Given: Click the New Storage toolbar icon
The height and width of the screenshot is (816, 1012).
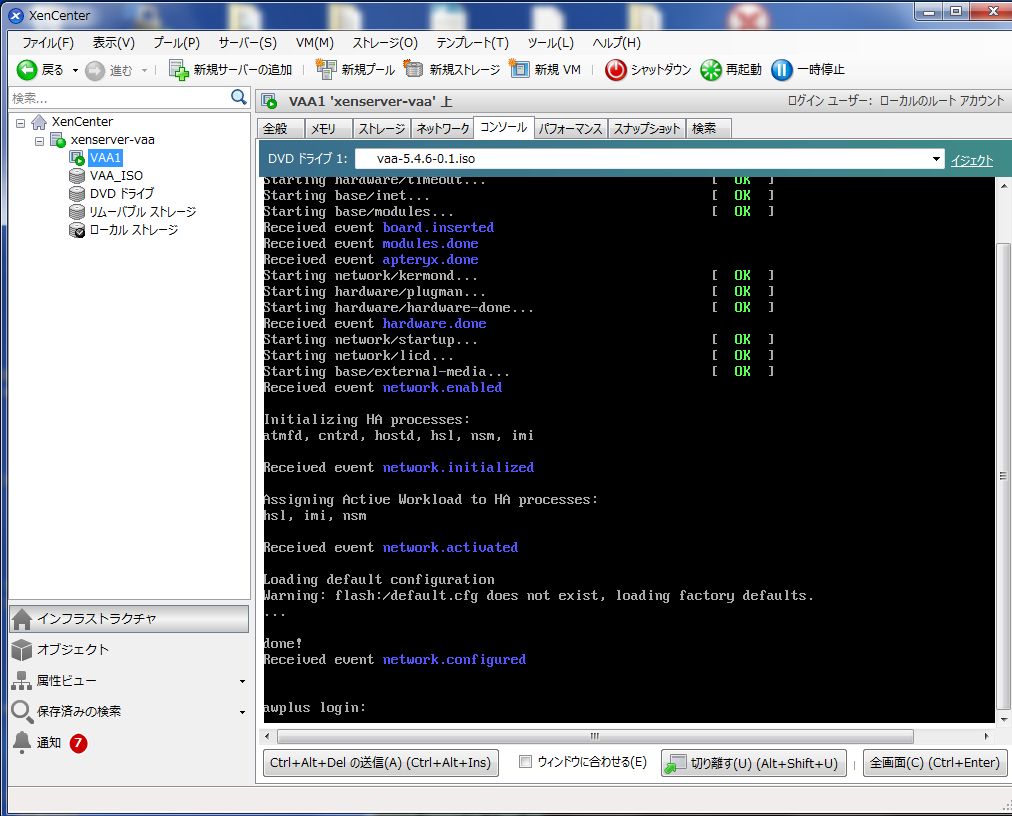Looking at the screenshot, I should tap(414, 70).
